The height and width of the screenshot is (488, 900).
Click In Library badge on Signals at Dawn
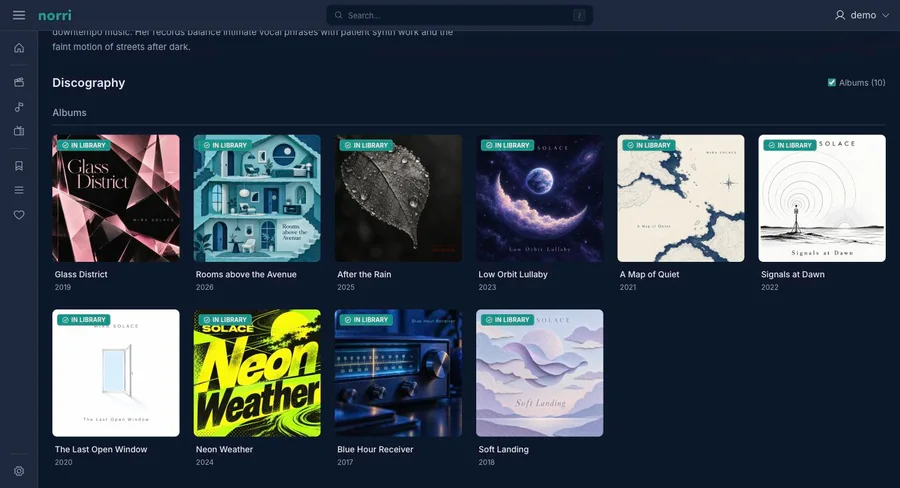click(x=790, y=145)
